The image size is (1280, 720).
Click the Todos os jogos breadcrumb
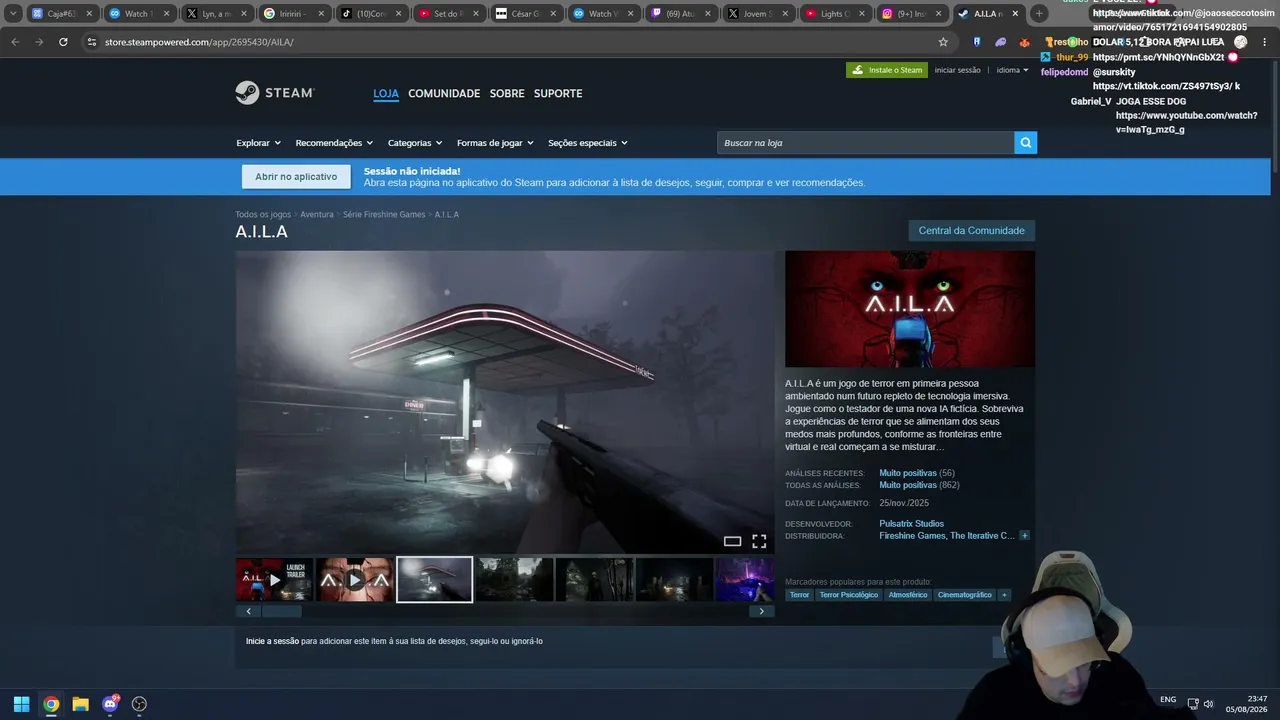[x=263, y=215]
